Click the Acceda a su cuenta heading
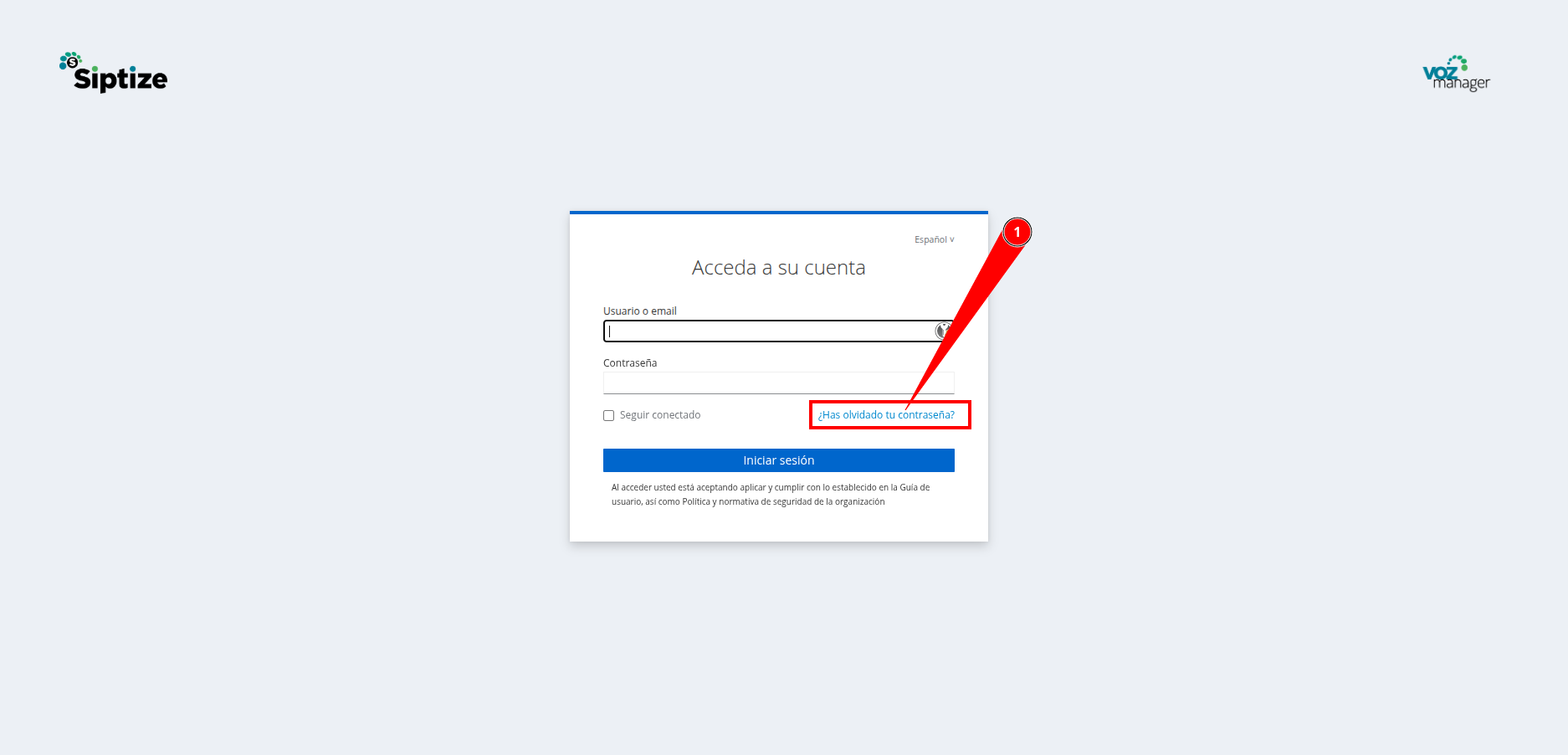Image resolution: width=1568 pixels, height=755 pixels. 779,268
